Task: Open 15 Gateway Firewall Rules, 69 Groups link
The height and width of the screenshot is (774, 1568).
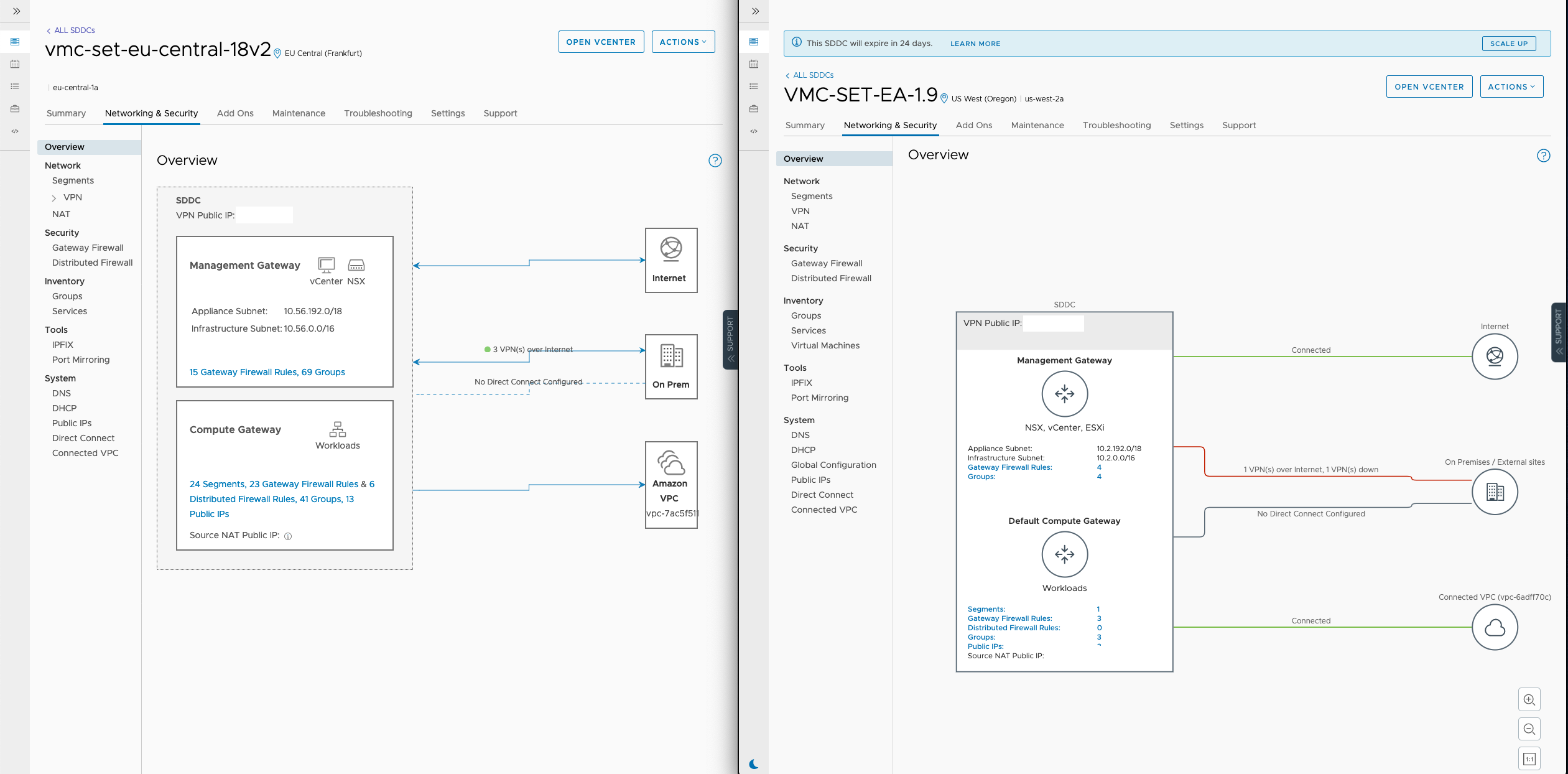Action: (x=267, y=372)
